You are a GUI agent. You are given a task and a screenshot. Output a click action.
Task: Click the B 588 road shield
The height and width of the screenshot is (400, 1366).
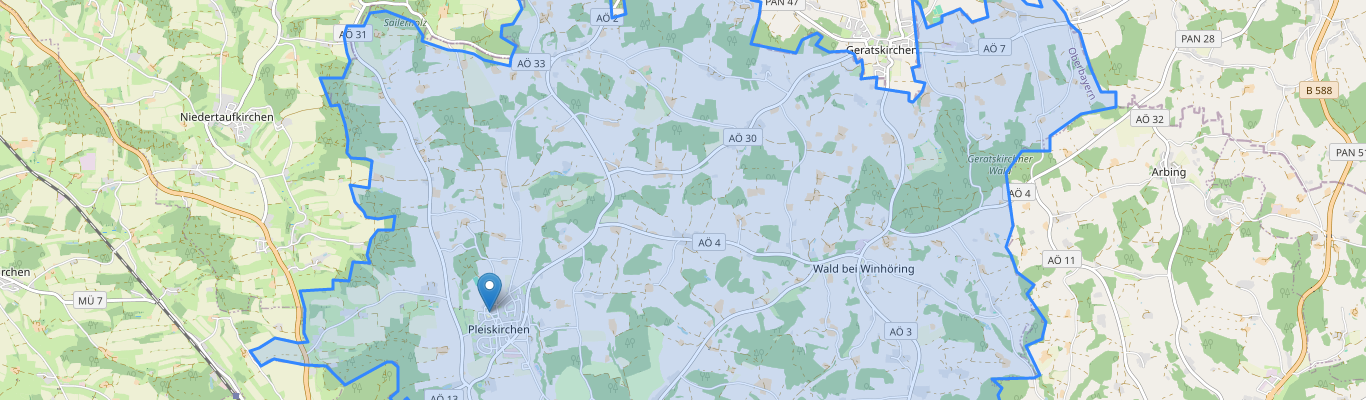pyautogui.click(x=1322, y=90)
